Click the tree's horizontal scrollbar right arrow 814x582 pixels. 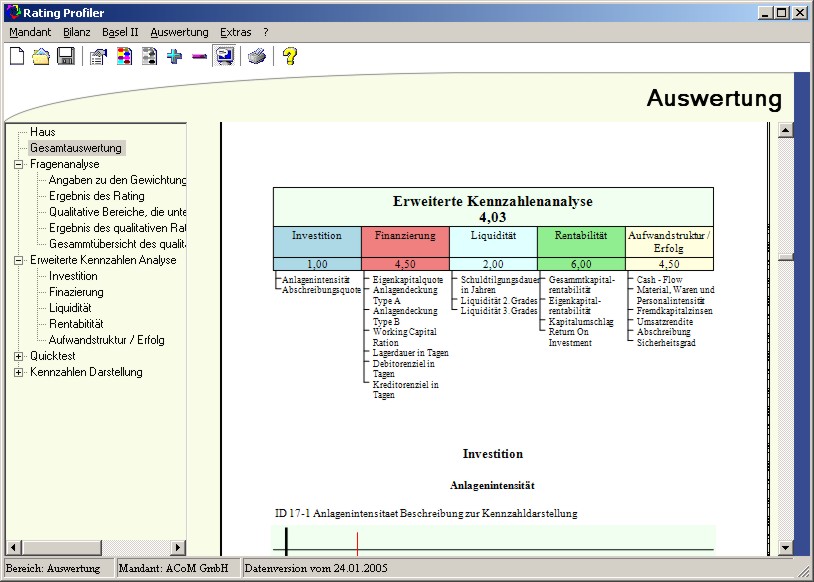[x=178, y=547]
